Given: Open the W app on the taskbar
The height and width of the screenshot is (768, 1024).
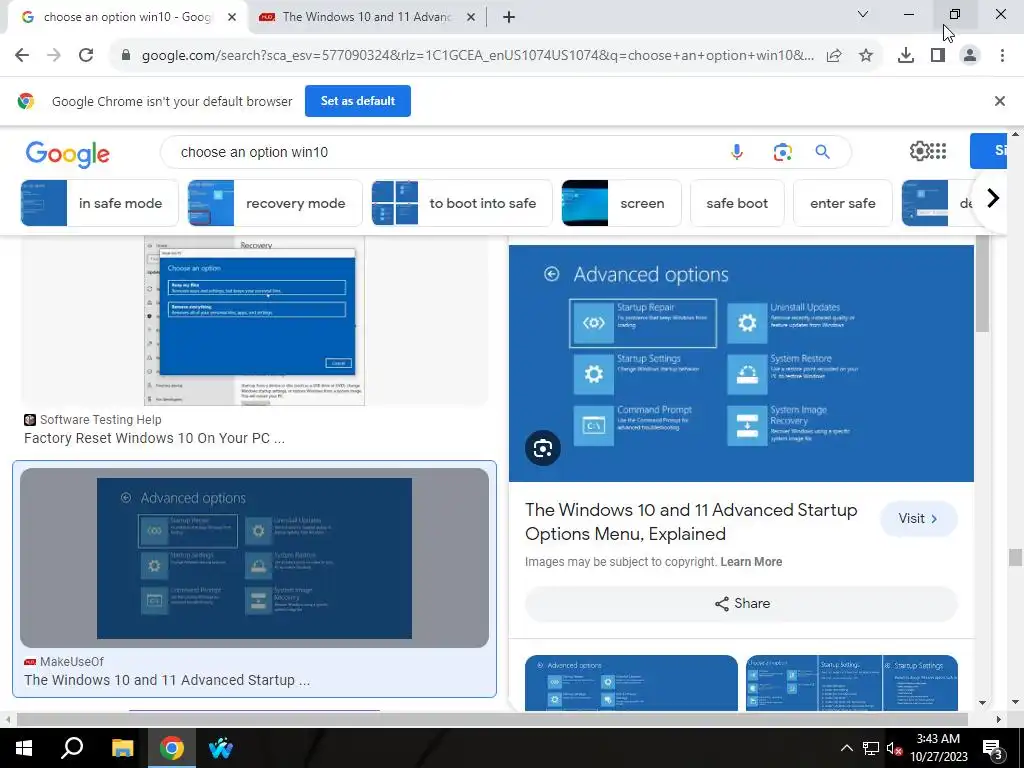Looking at the screenshot, I should point(221,748).
